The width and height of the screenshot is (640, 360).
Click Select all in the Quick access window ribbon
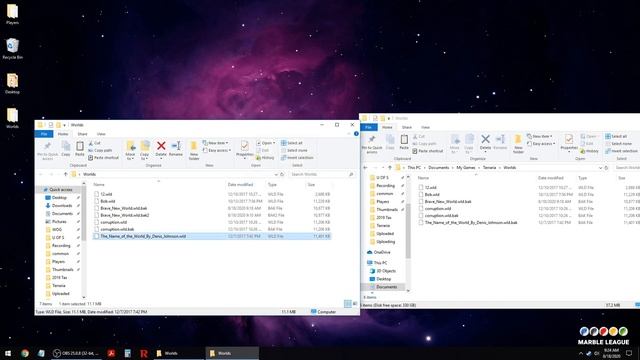(292, 143)
